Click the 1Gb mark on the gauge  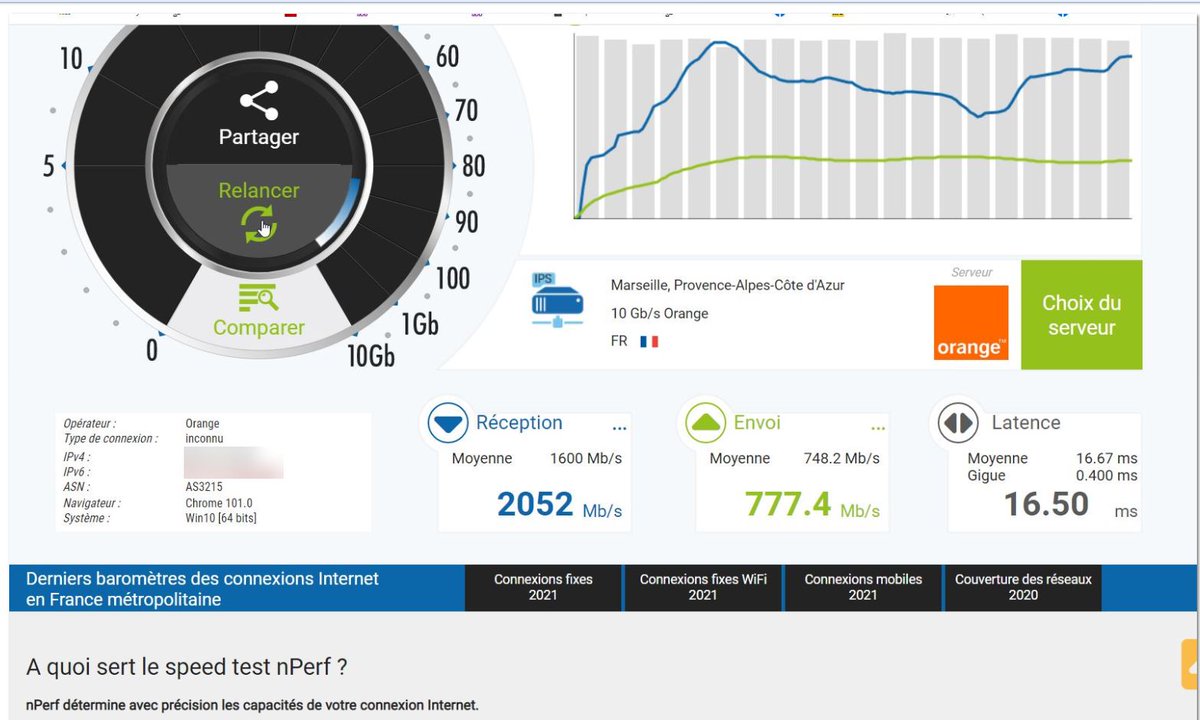420,323
